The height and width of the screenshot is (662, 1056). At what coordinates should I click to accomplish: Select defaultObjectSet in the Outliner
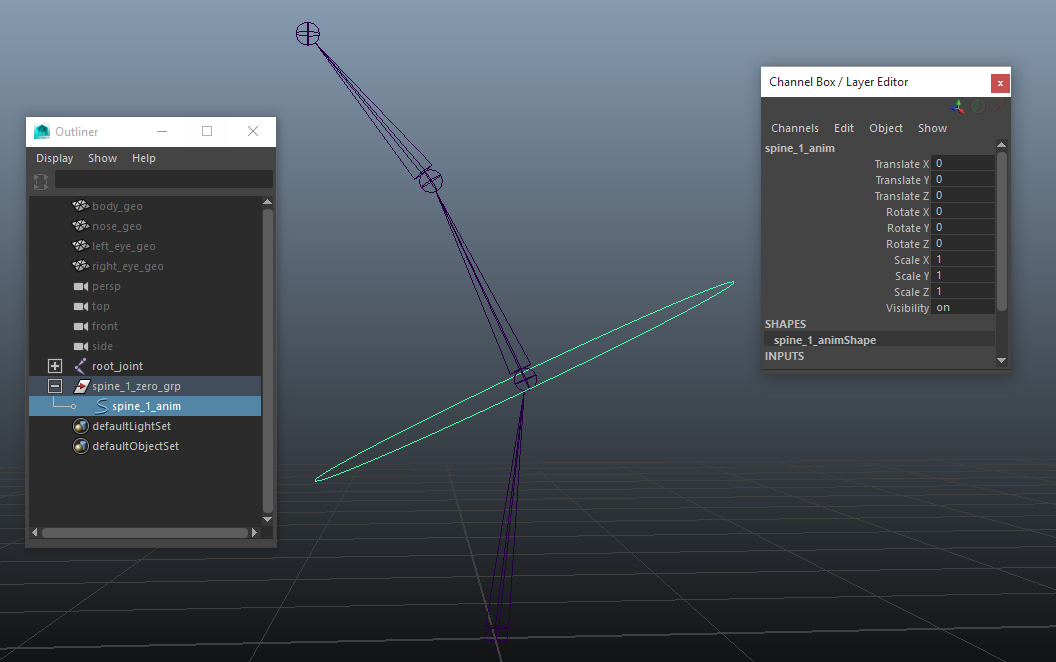(135, 446)
